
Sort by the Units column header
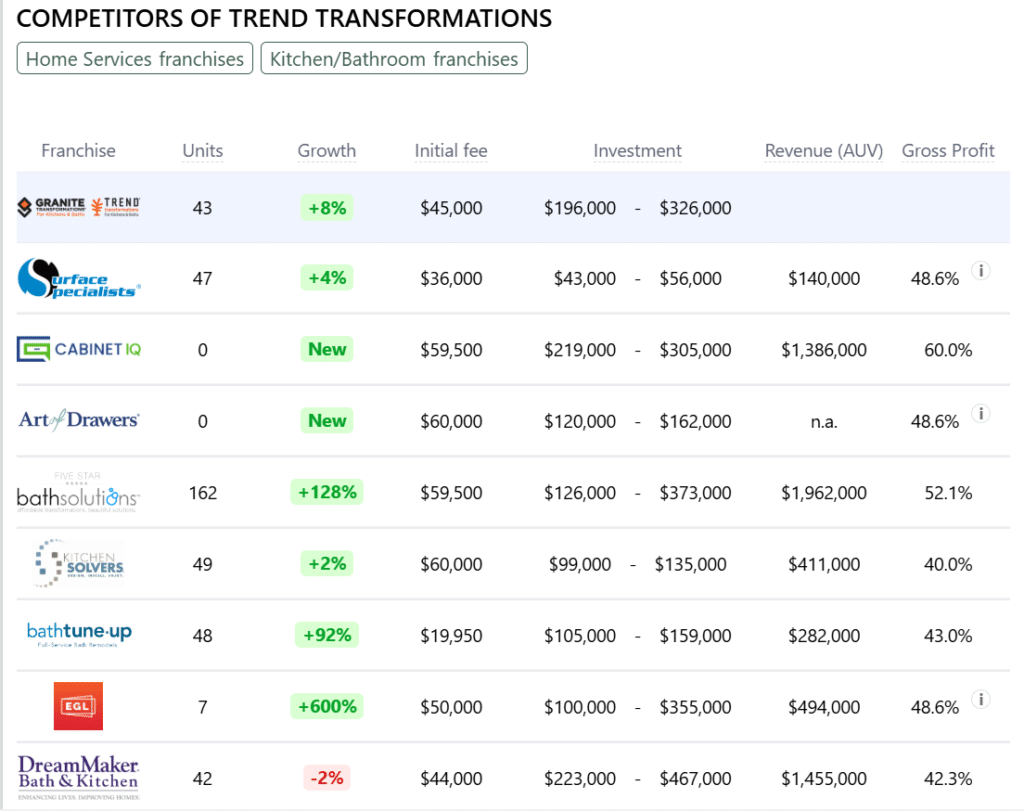(202, 151)
